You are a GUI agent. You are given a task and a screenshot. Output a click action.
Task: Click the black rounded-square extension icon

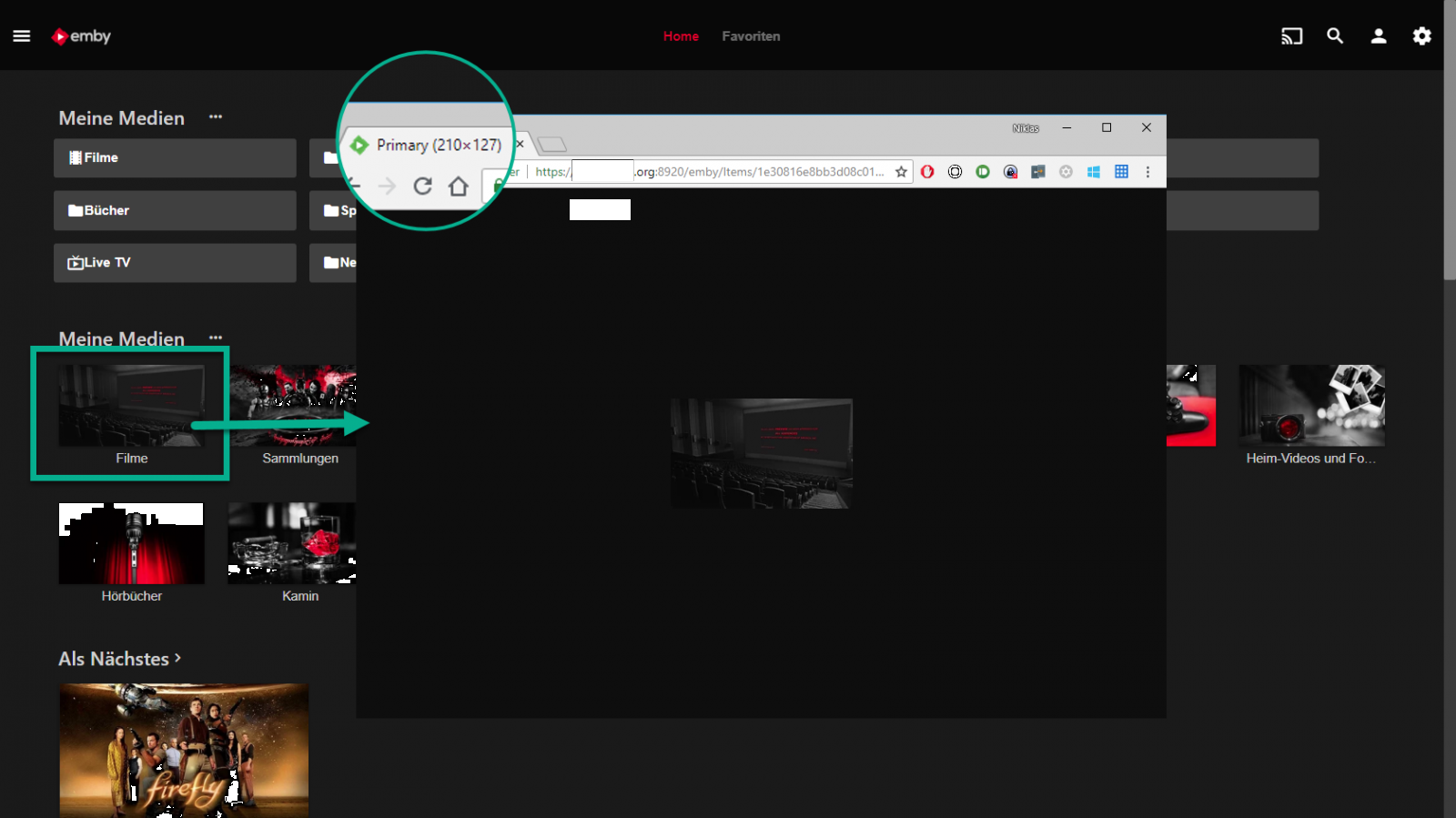point(955,171)
